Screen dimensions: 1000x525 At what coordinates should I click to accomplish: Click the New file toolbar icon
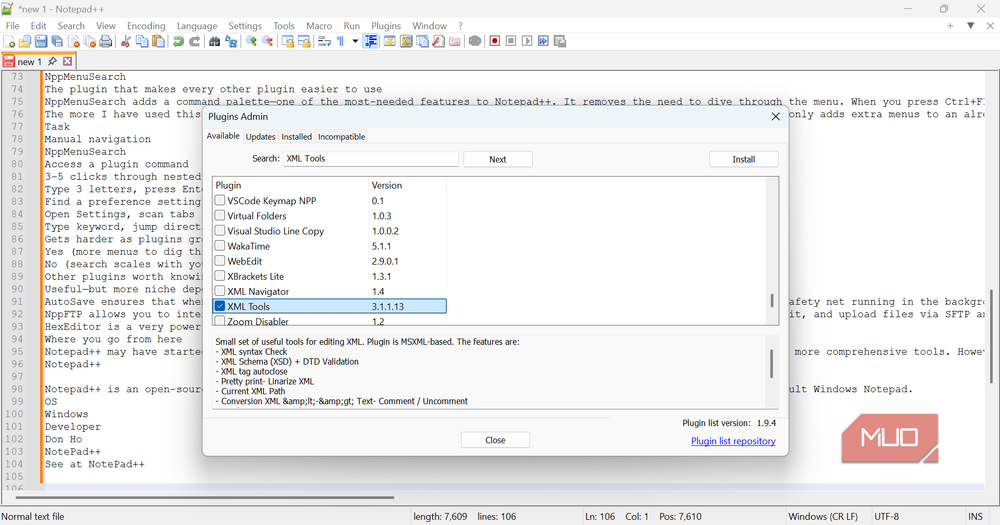(x=9, y=41)
